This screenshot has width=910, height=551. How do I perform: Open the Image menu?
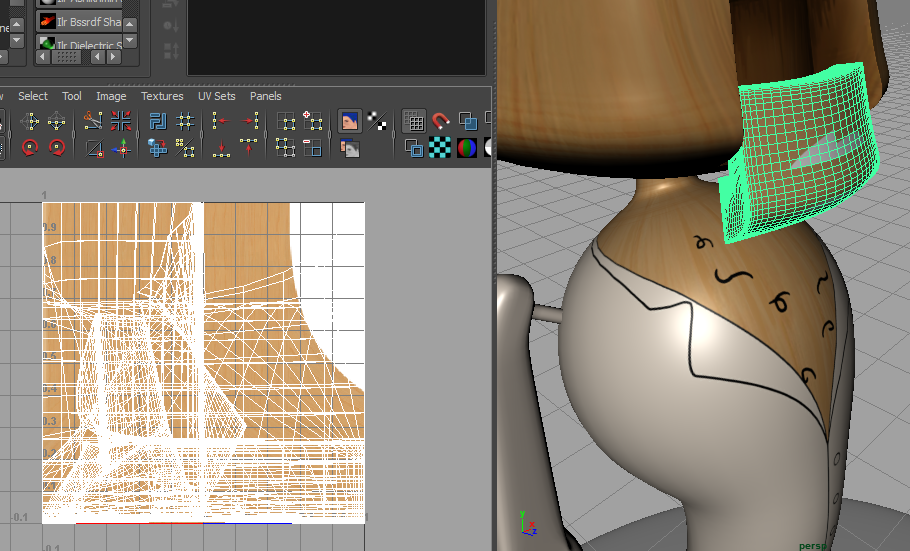[x=111, y=96]
